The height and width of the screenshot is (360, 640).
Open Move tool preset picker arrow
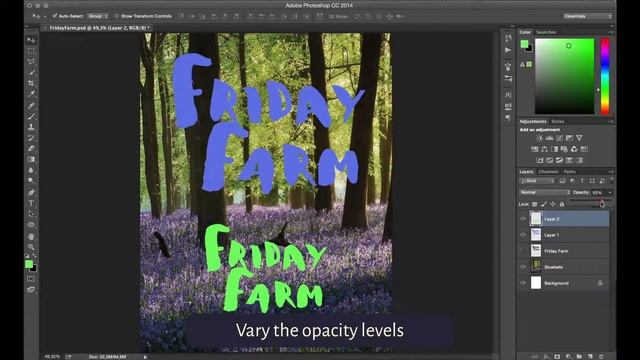pyautogui.click(x=44, y=16)
